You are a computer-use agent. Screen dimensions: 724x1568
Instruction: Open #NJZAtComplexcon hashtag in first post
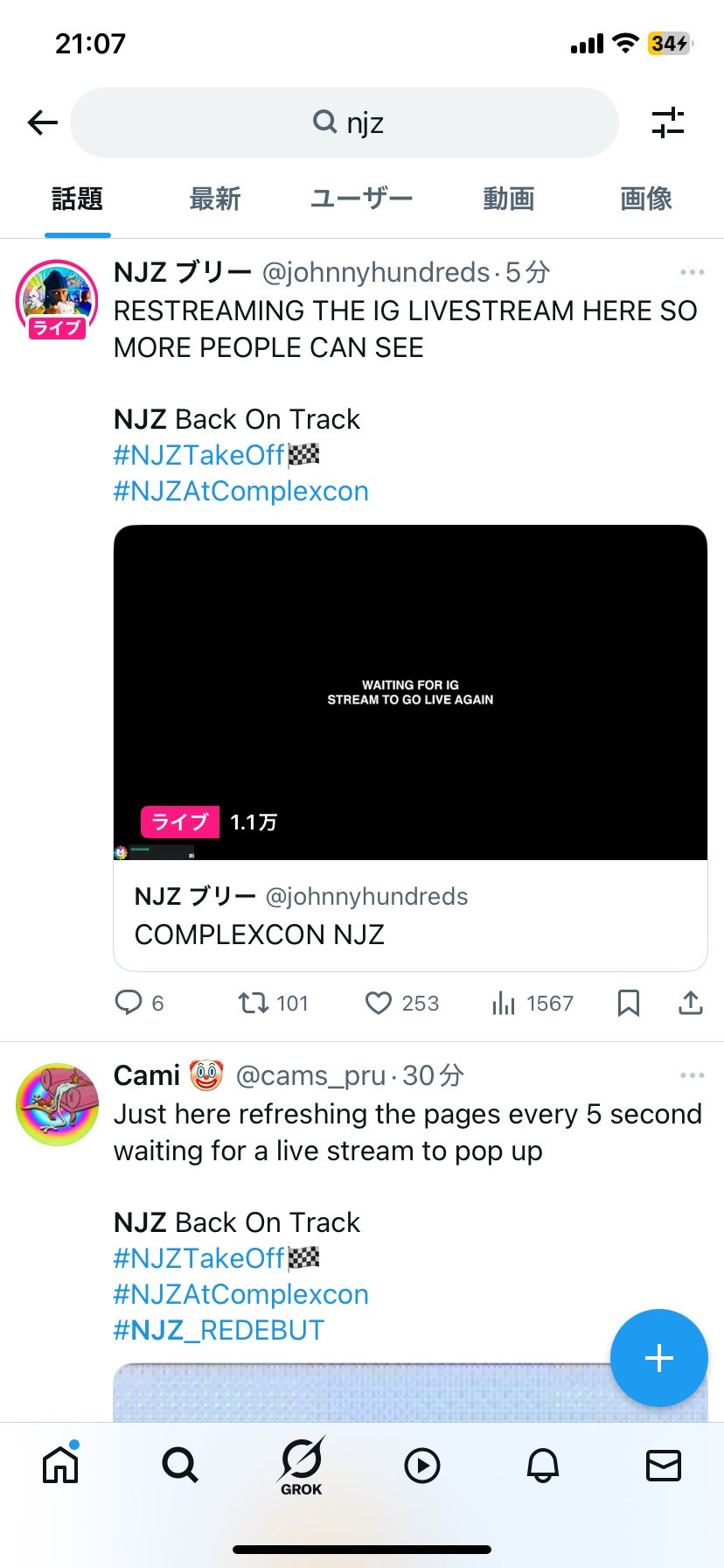(x=240, y=491)
